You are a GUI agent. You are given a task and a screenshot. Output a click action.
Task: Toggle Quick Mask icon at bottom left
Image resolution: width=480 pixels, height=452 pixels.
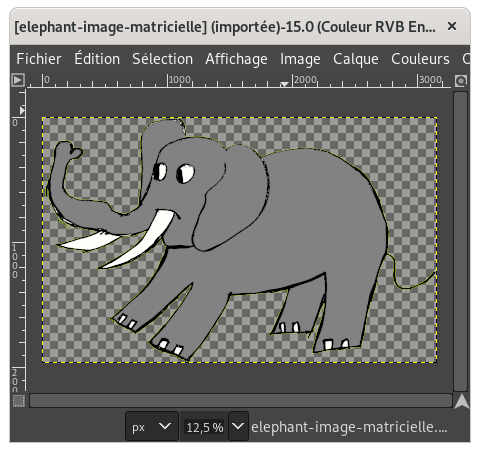19,401
